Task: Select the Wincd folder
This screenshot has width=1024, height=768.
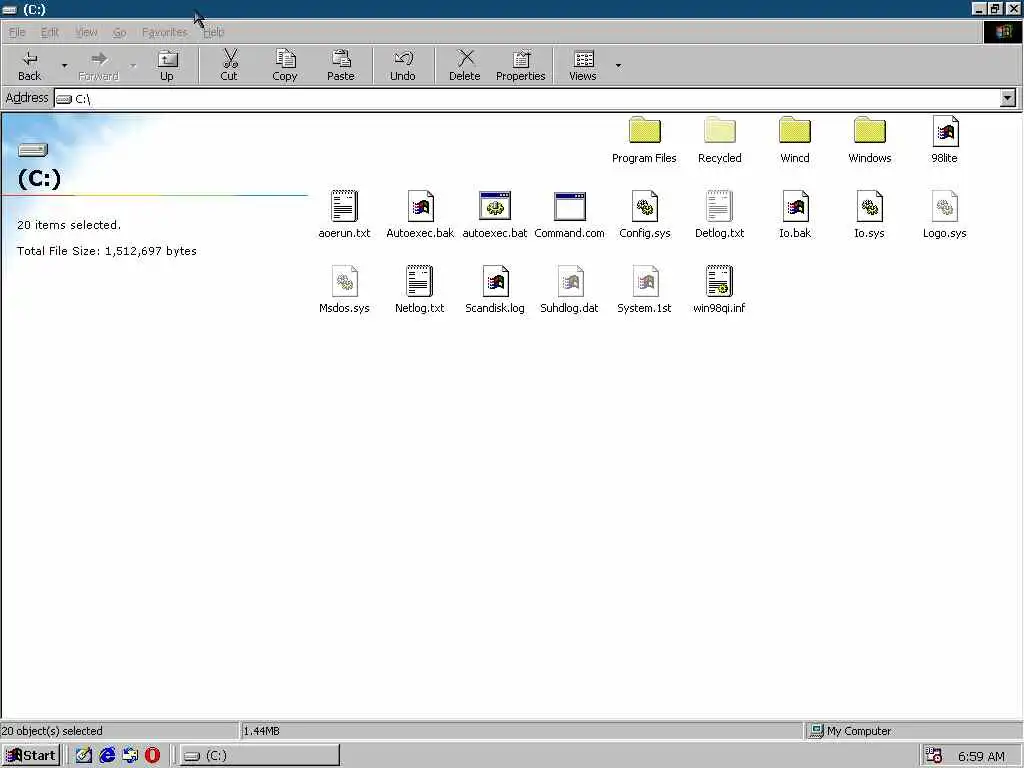Action: click(795, 140)
